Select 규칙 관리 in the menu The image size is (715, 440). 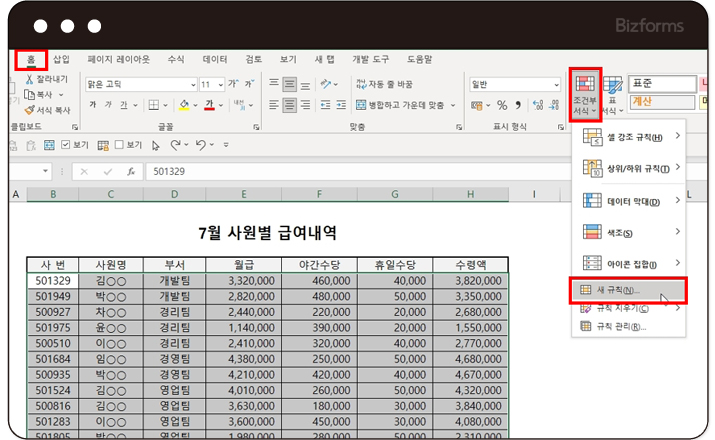621,326
